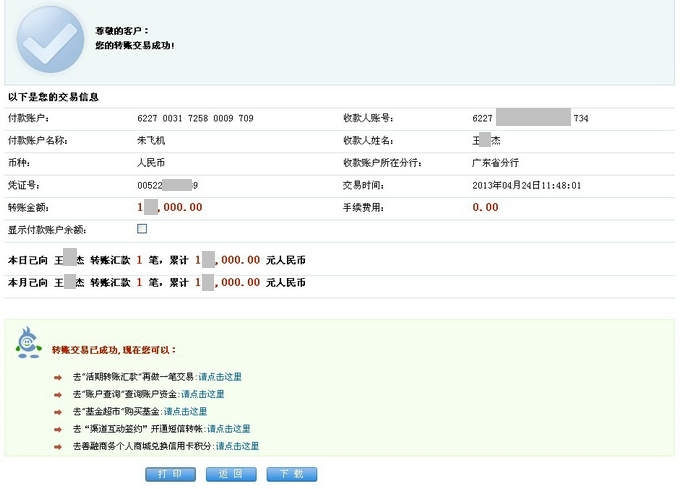Image resolution: width=680 pixels, height=489 pixels.
Task: Click the red arrow before 善融商务个人商城
Action: [x=59, y=446]
